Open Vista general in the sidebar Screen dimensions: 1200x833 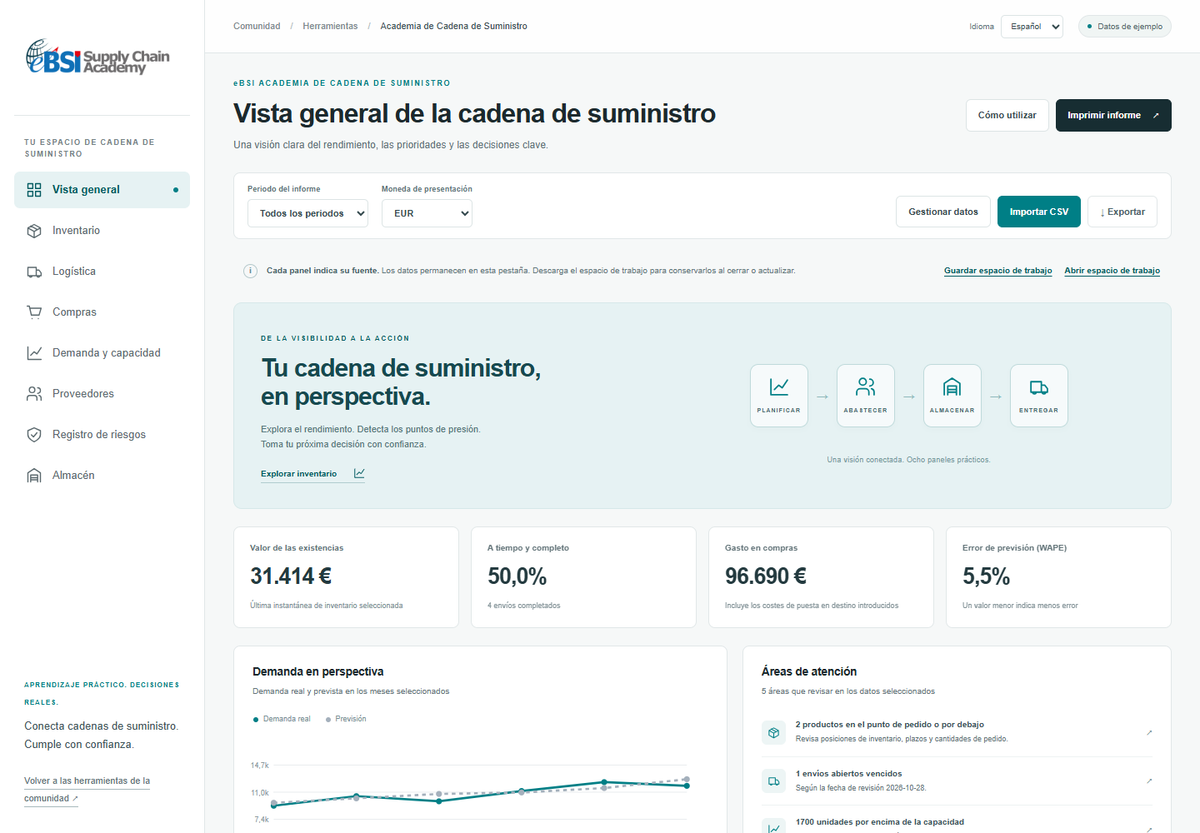tap(102, 190)
